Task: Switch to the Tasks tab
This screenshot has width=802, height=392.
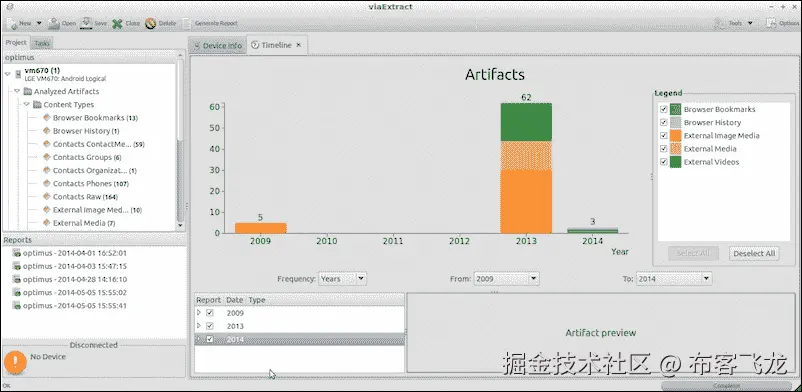Action: click(42, 43)
